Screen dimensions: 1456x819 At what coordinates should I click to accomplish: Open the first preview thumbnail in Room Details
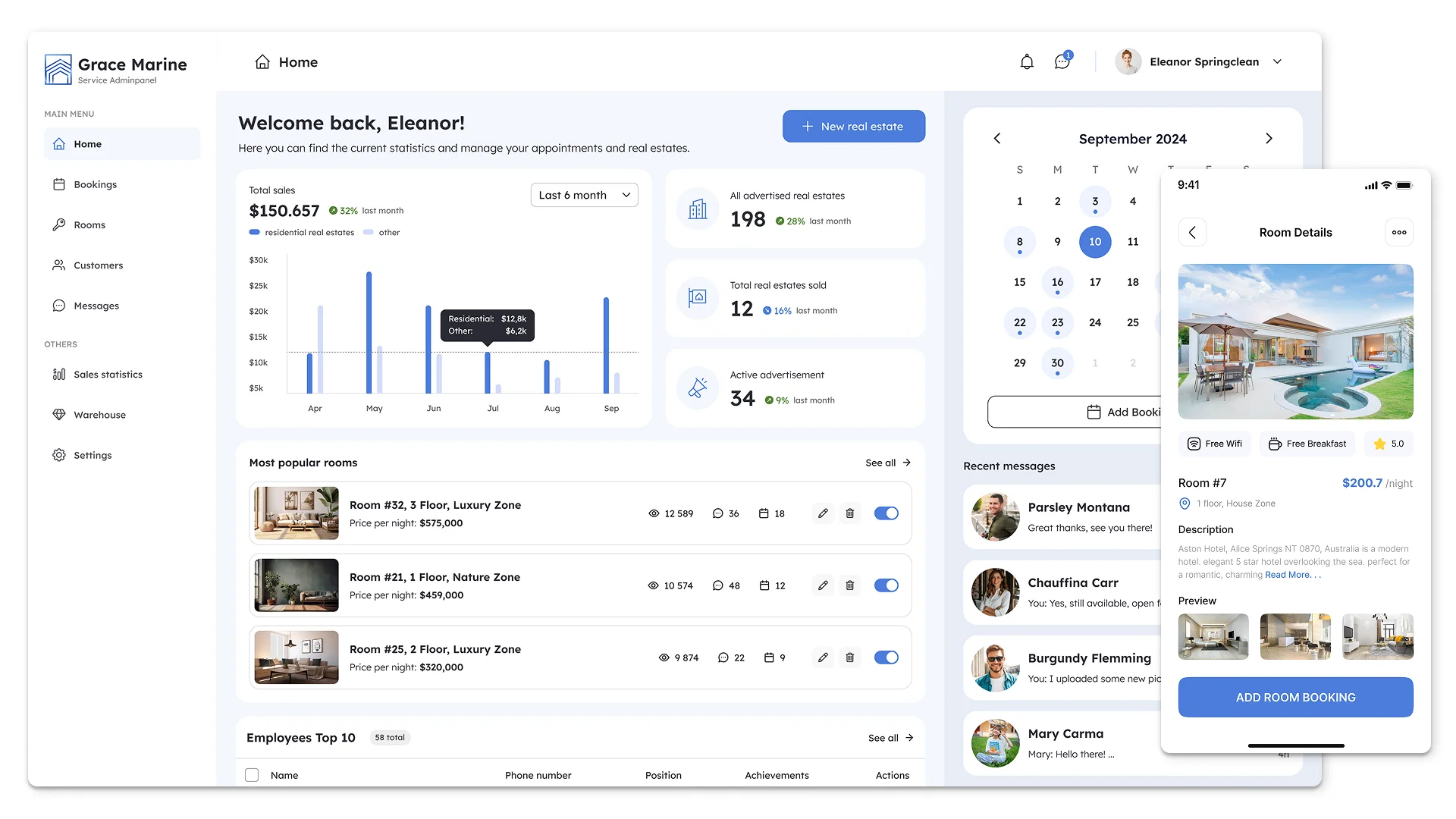click(1213, 636)
